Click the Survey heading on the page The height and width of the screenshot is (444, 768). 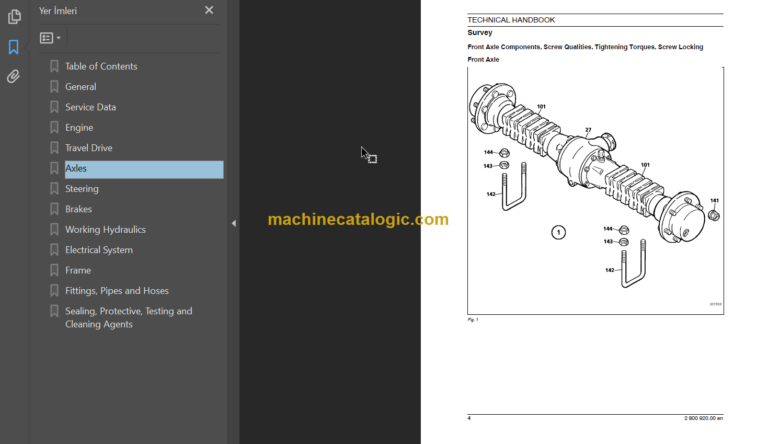point(480,33)
